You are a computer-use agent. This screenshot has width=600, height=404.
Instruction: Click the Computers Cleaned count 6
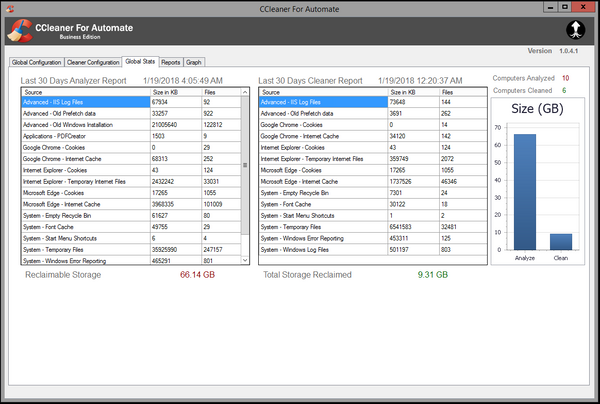pos(564,90)
